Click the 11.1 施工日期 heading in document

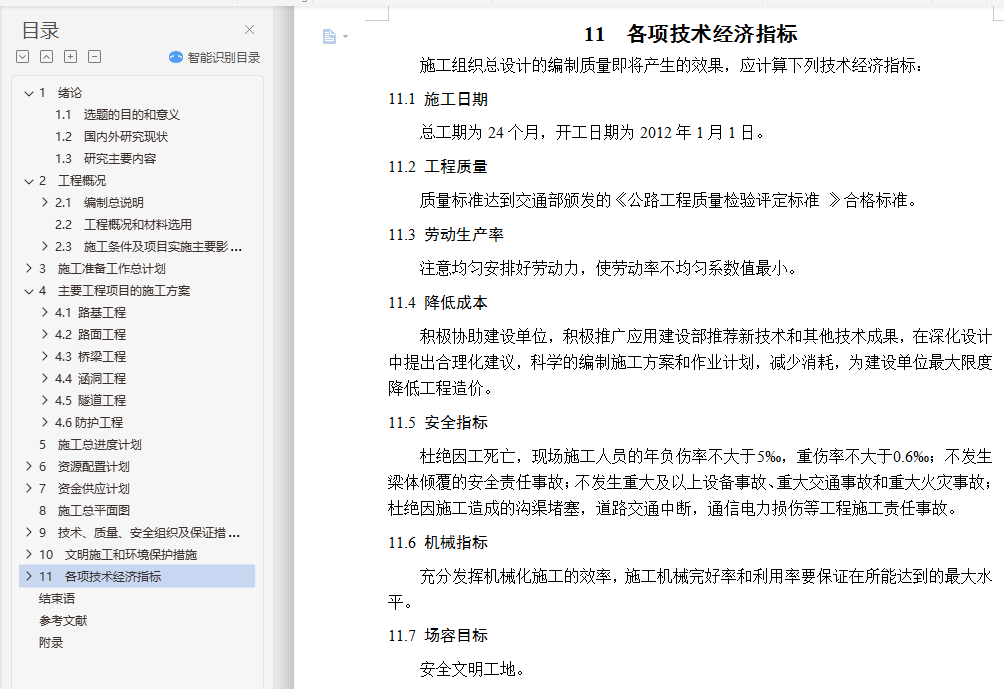point(438,99)
